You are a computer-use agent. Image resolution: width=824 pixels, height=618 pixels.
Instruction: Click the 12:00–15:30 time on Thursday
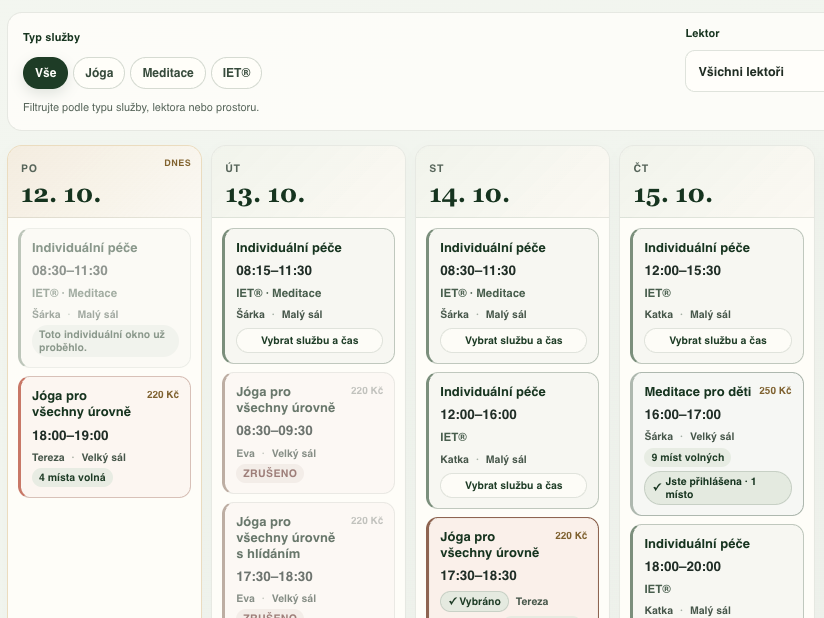[683, 271]
